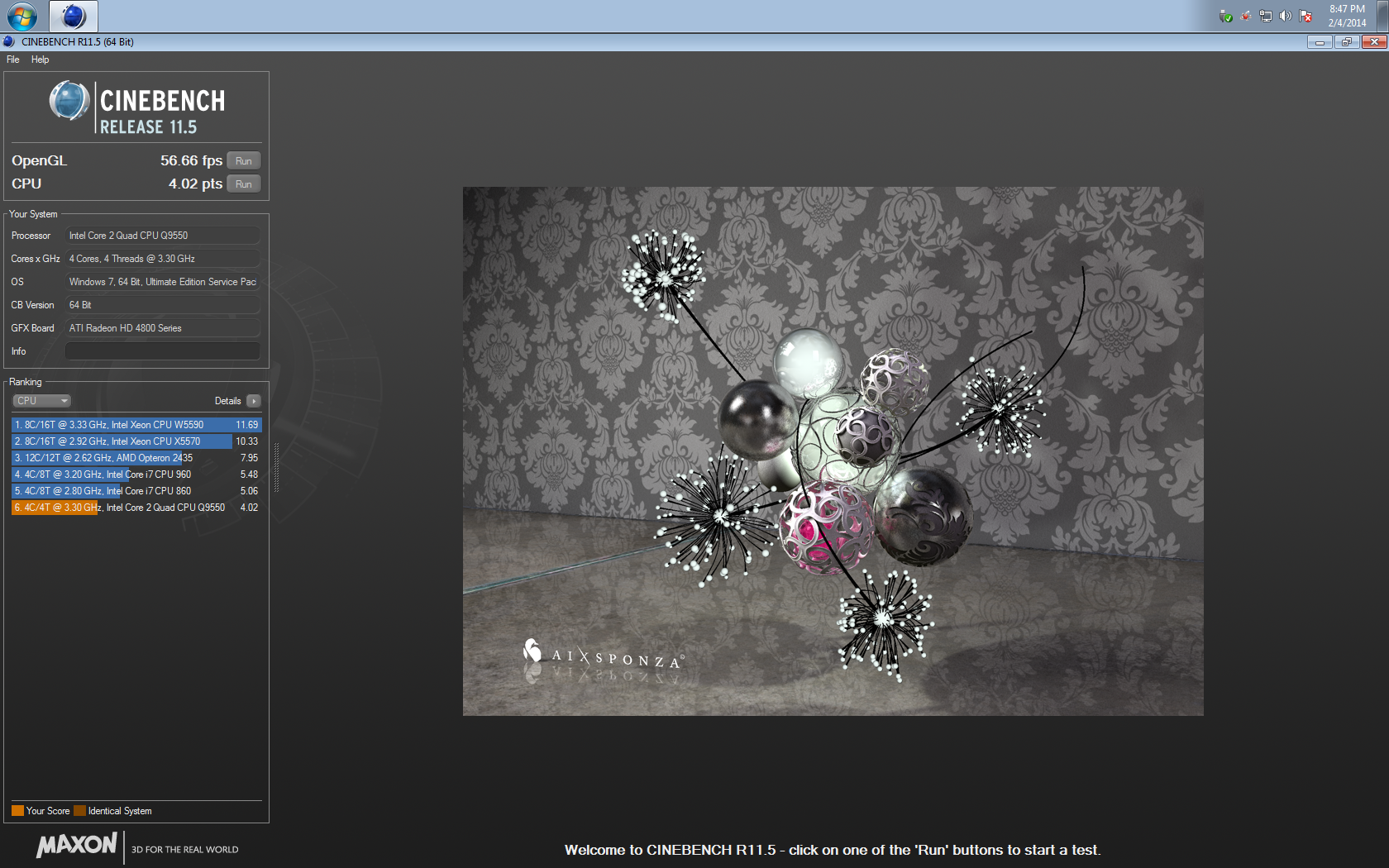Screen dimensions: 1389x868
Task: Click the Processor field
Action: [x=163, y=236]
